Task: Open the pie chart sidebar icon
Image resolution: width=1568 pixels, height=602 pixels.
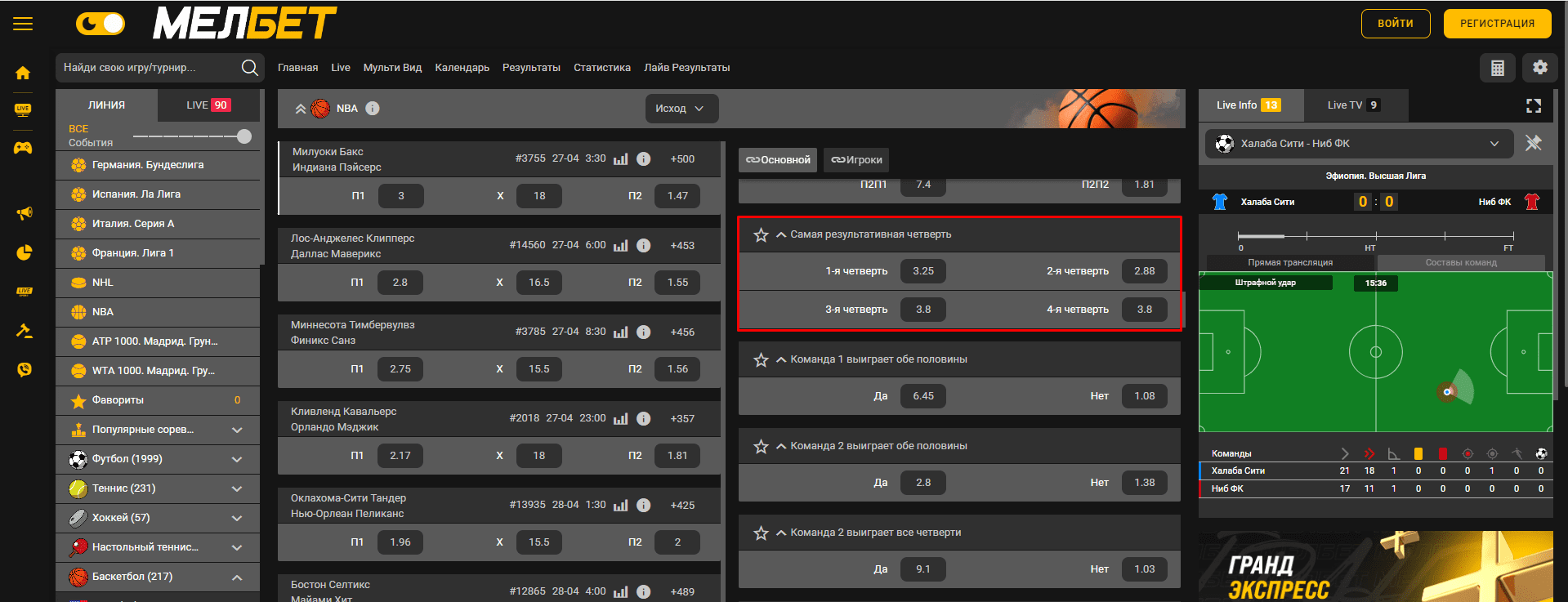Action: (25, 252)
